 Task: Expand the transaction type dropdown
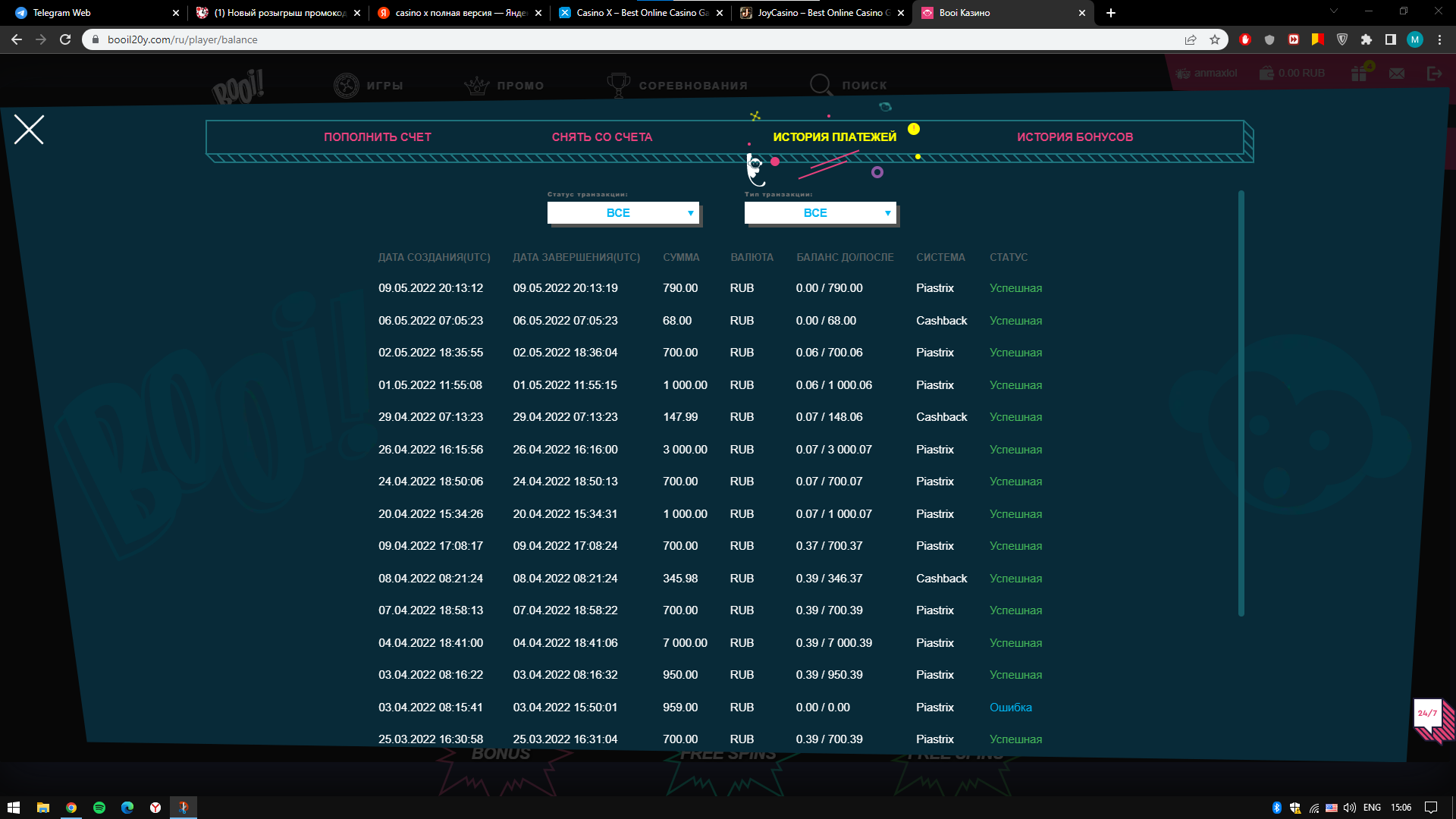pos(820,213)
